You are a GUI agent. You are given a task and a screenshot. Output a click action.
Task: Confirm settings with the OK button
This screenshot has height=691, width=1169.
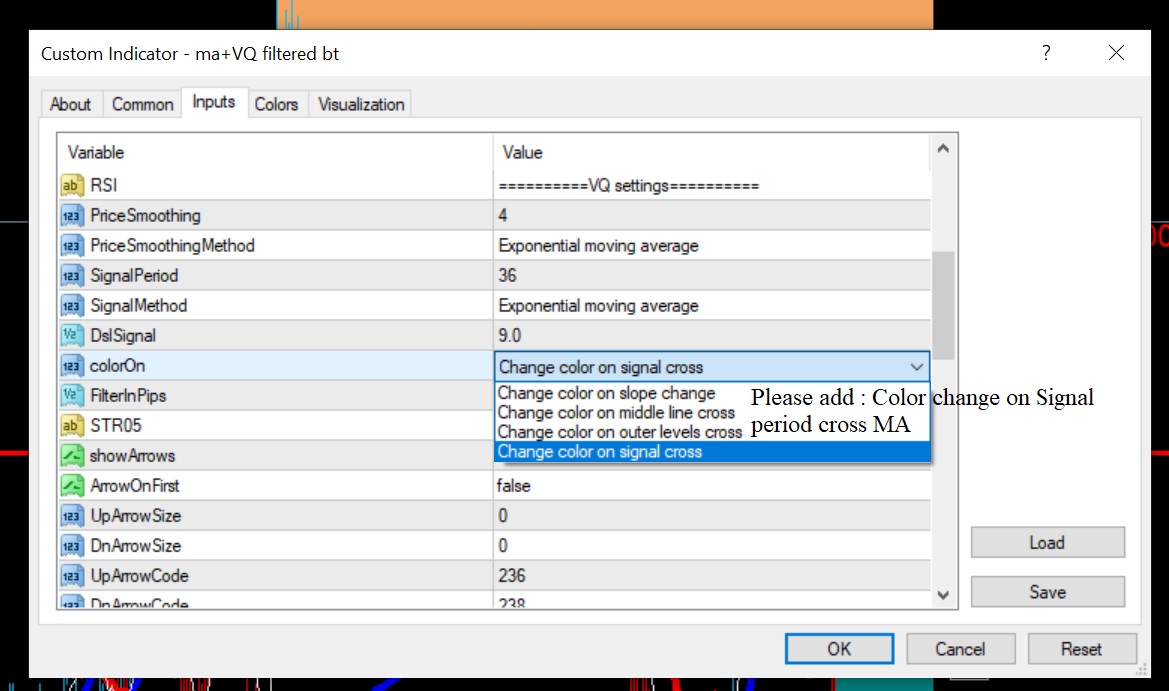click(x=839, y=649)
